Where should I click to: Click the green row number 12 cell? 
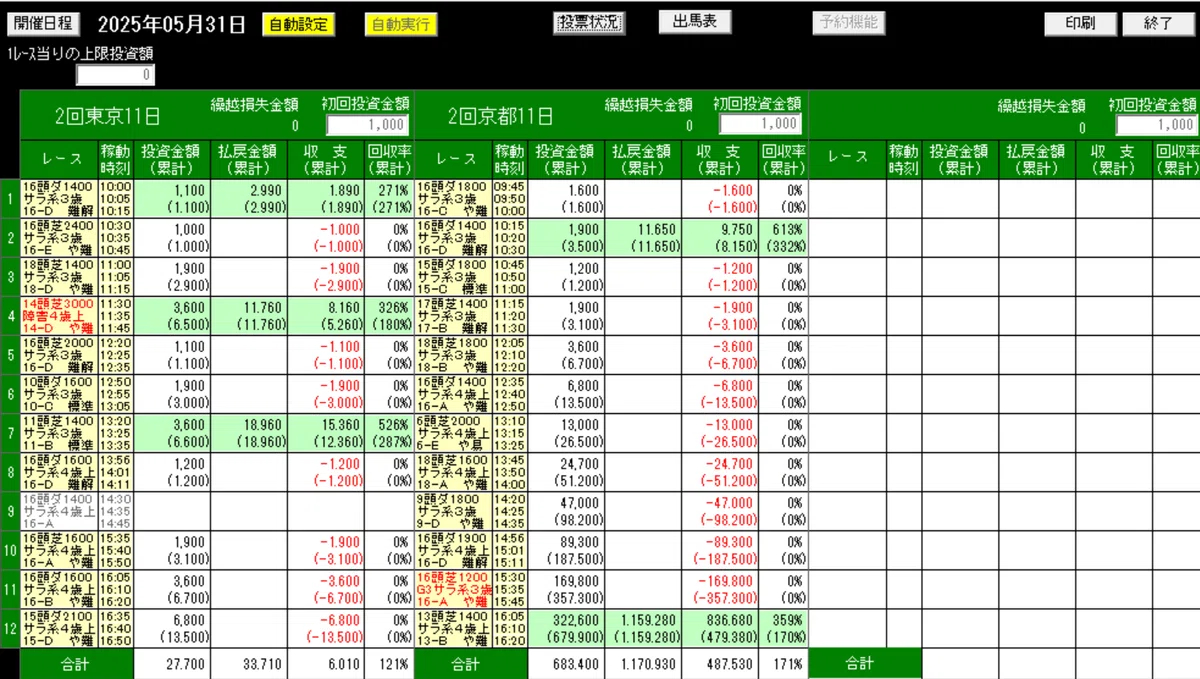click(10, 628)
